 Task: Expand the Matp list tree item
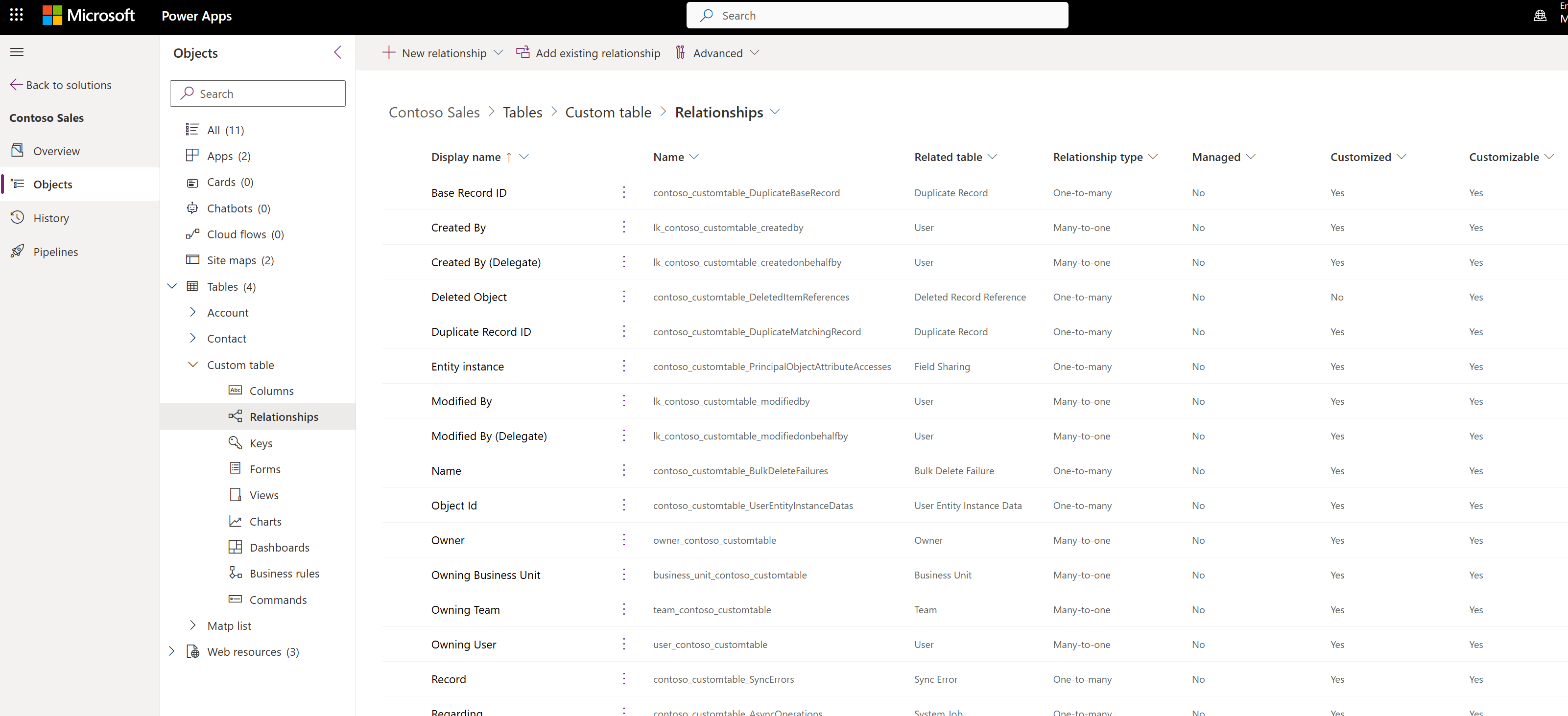tap(191, 625)
